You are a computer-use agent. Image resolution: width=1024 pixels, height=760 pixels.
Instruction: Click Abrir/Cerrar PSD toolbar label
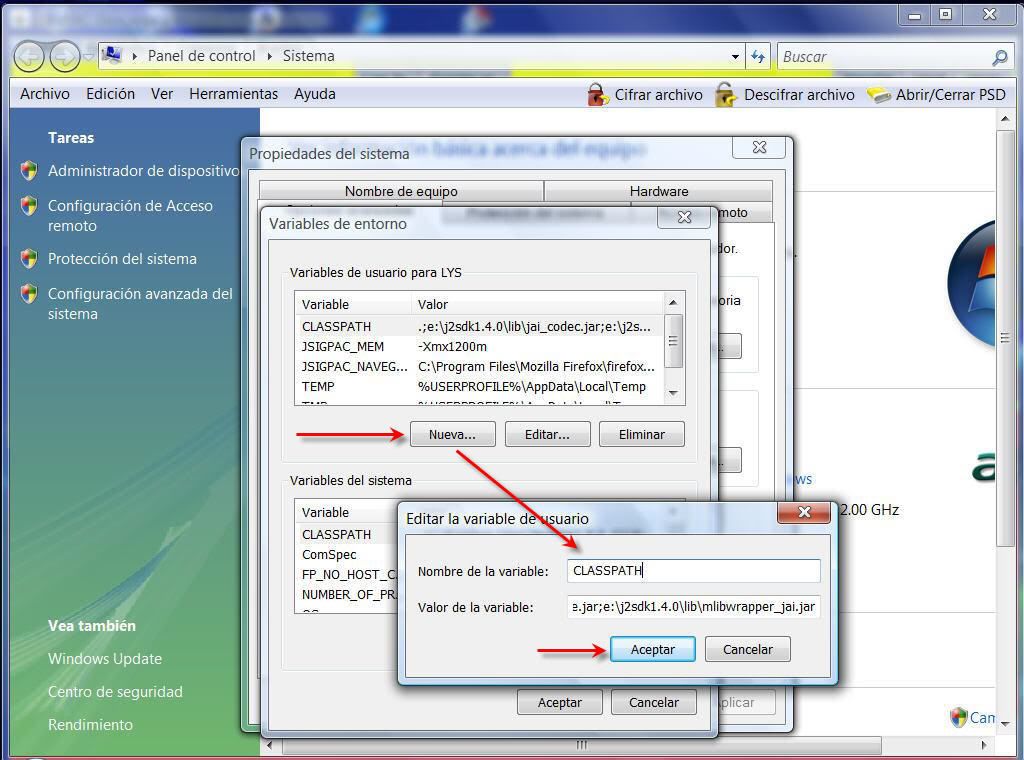[x=950, y=95]
